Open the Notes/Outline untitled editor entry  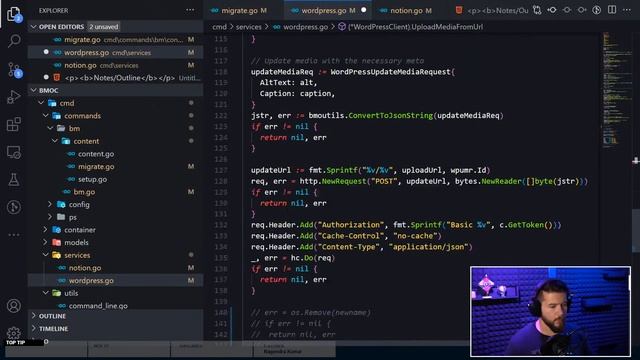(x=116, y=78)
